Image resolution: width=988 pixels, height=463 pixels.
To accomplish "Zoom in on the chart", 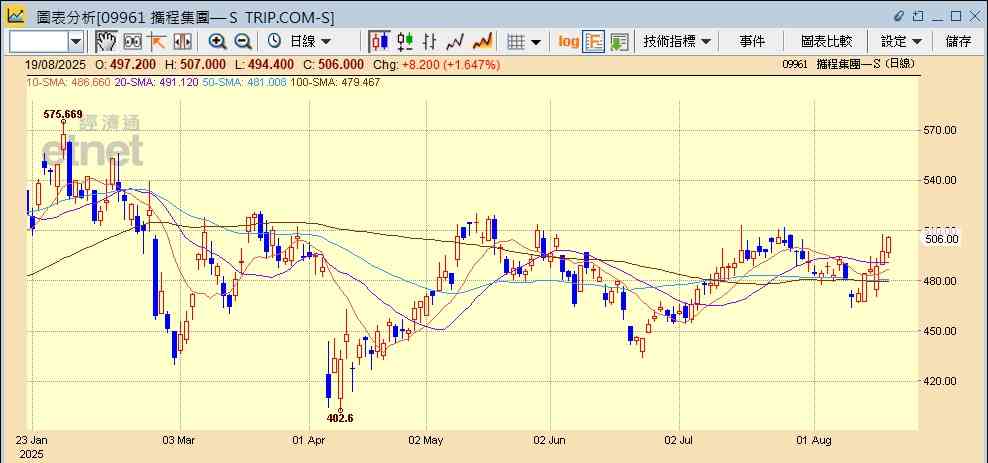I will tap(217, 42).
